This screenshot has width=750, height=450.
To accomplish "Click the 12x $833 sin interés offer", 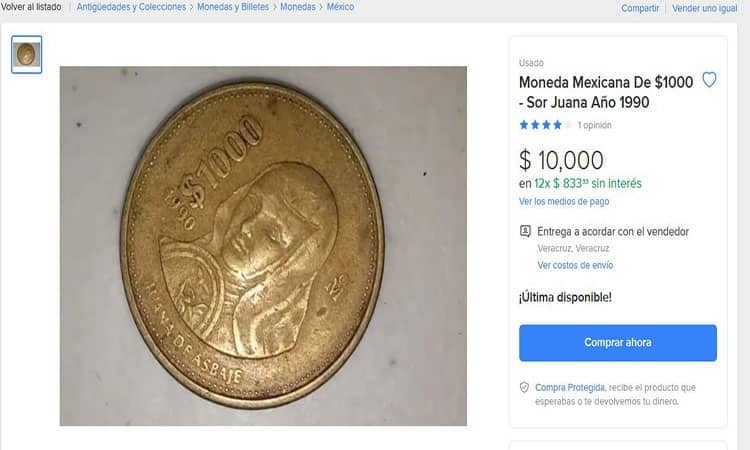I will 588,183.
